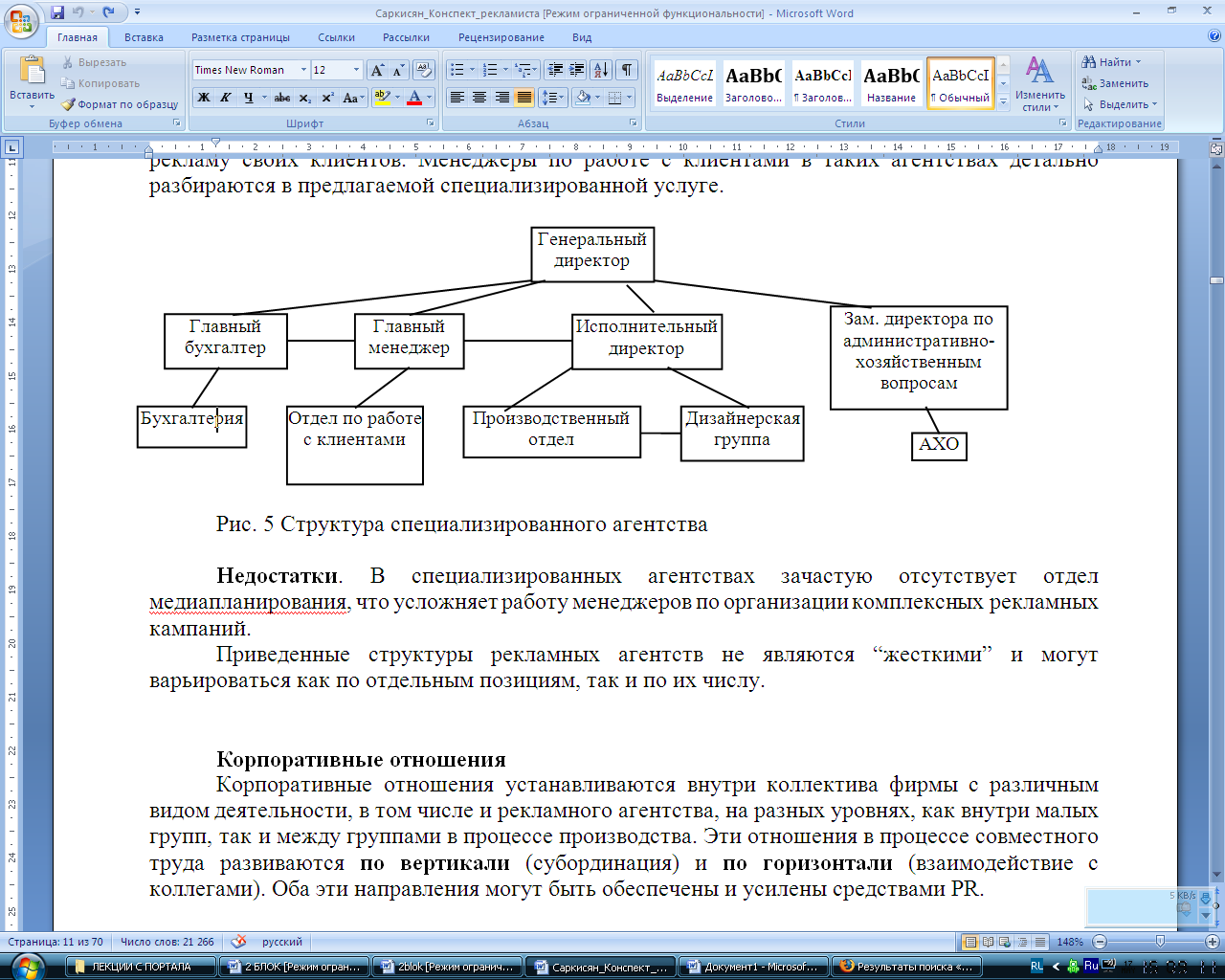
Task: Apply Выделение emphasis style
Action: (x=684, y=83)
